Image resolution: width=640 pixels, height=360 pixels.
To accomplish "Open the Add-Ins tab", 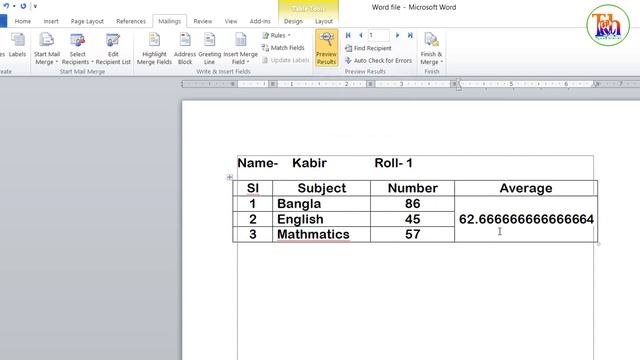I will tap(260, 21).
